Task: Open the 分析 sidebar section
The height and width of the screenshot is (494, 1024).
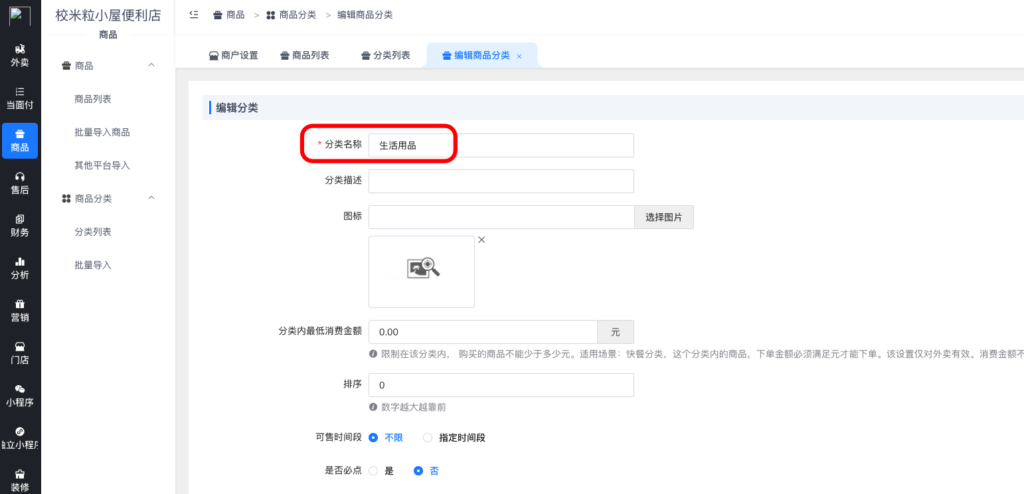Action: tap(20, 268)
